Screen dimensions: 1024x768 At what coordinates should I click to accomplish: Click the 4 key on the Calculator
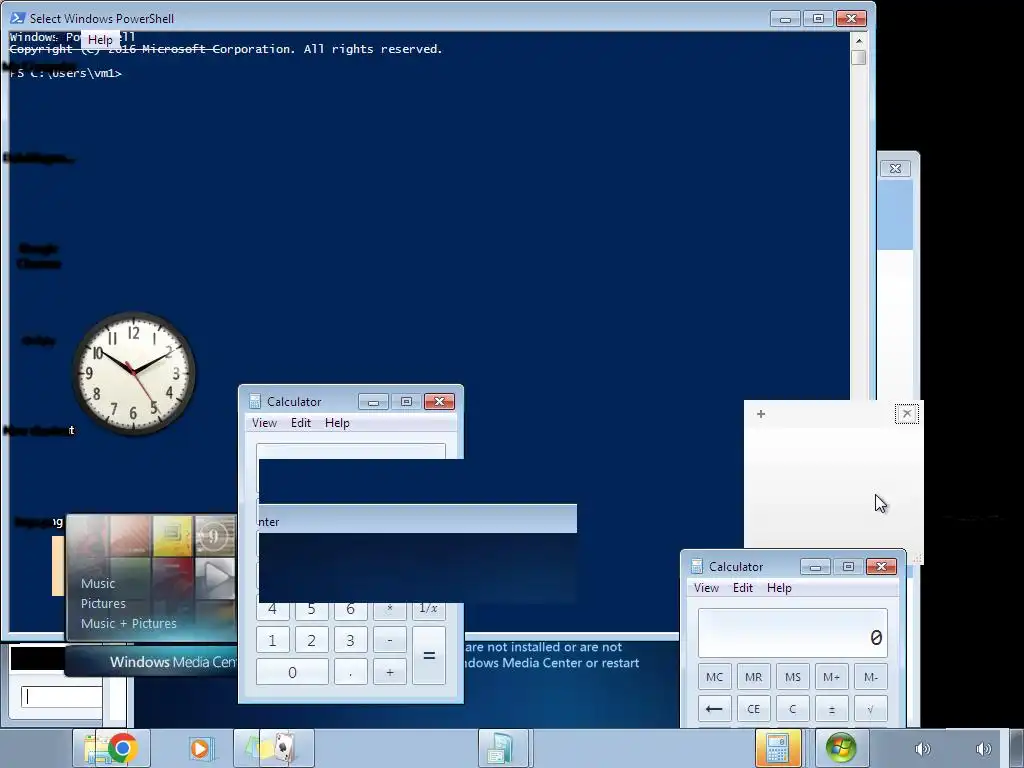tap(272, 611)
